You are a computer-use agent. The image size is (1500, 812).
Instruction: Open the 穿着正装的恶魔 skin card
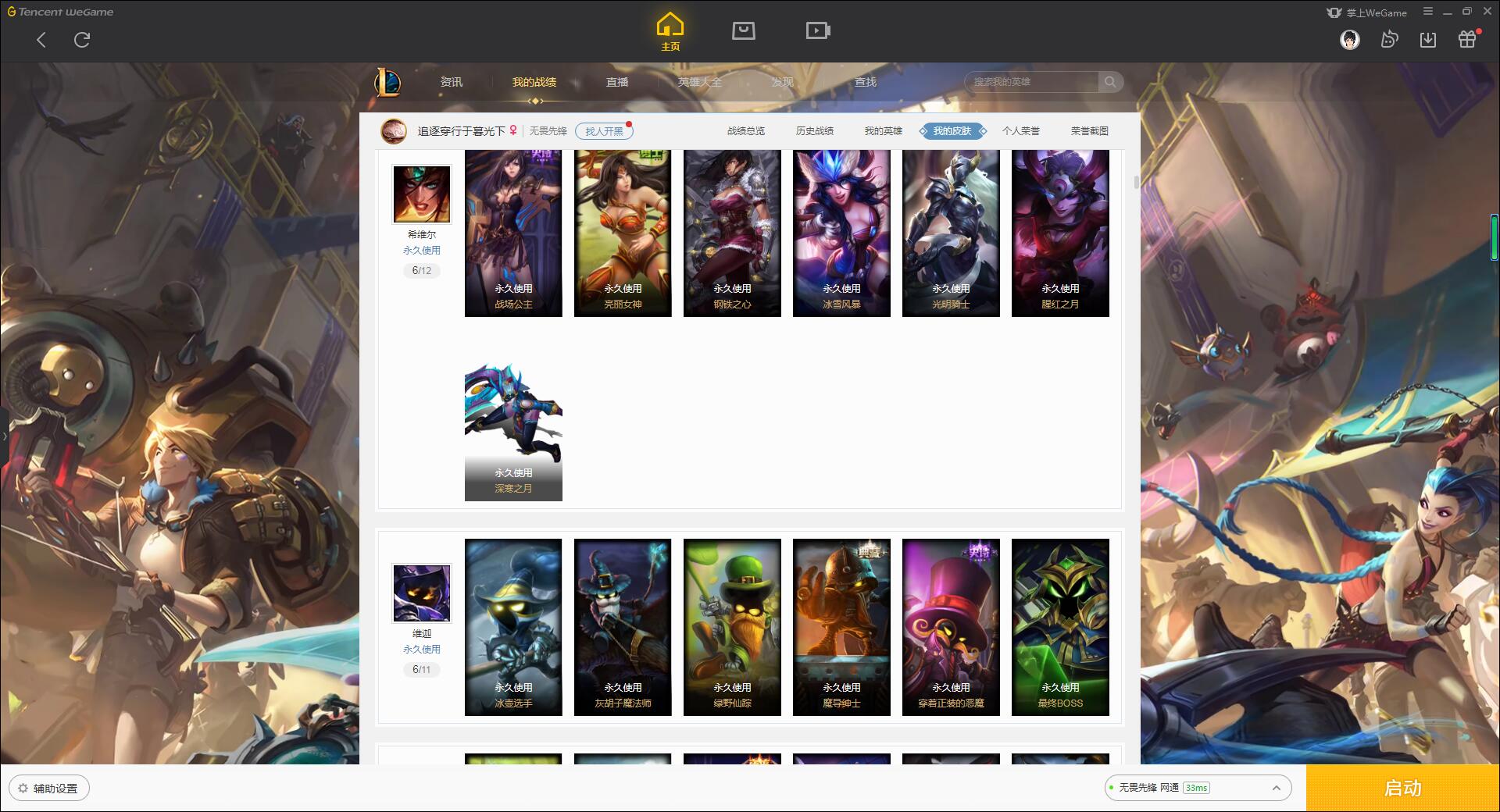(951, 627)
